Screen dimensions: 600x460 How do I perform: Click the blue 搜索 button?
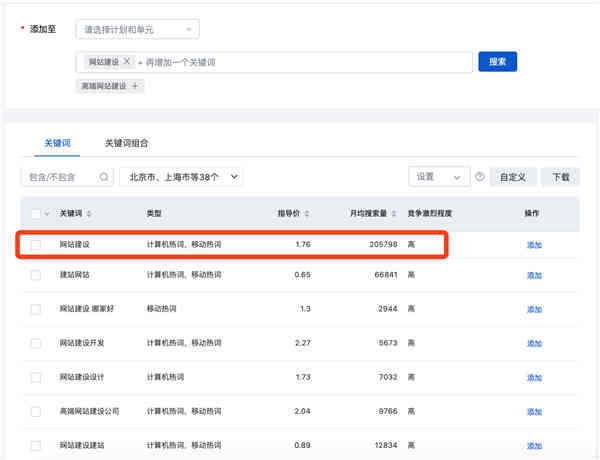point(497,62)
